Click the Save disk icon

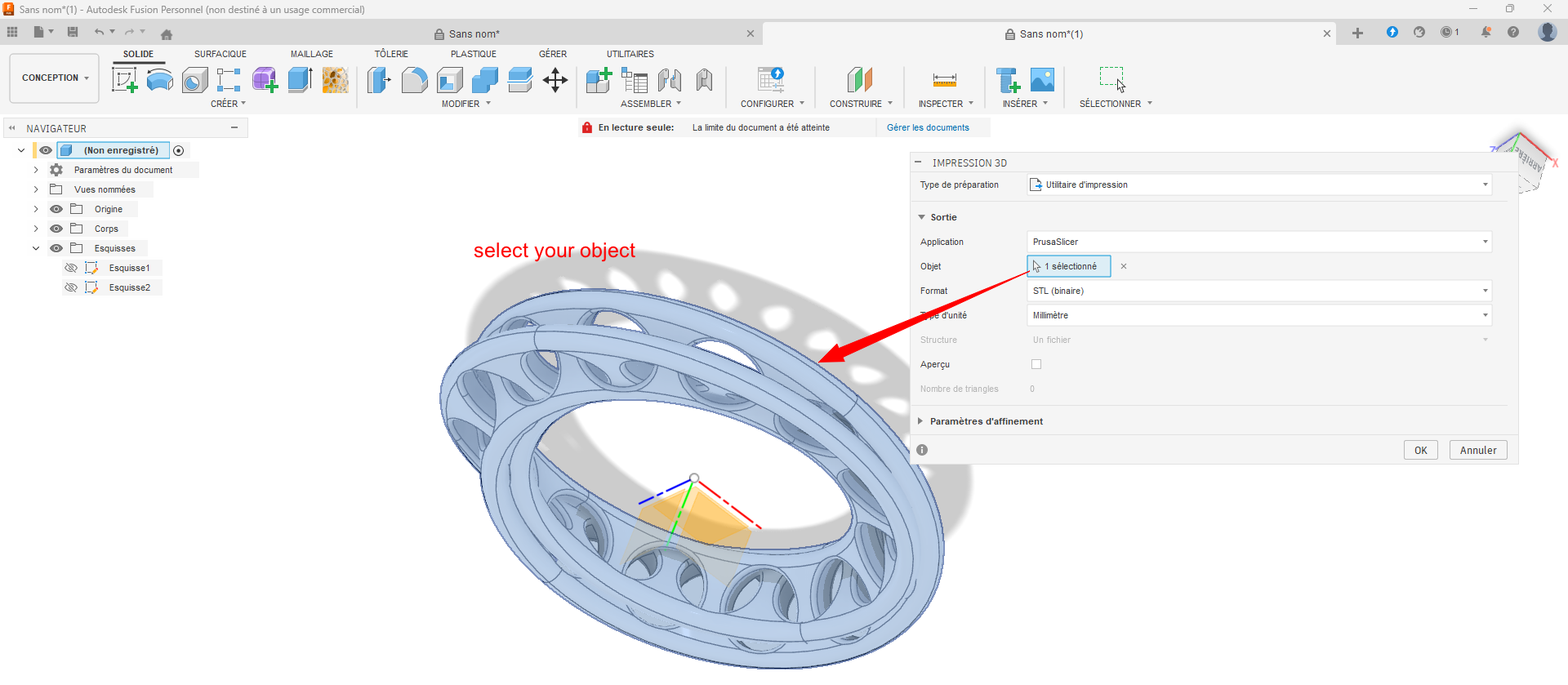click(73, 32)
